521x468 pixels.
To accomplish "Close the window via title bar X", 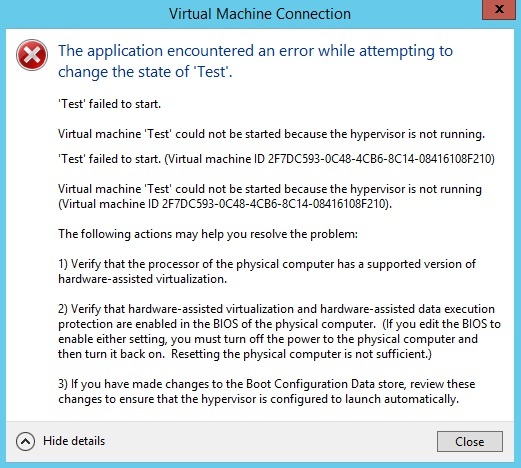I will click(499, 9).
